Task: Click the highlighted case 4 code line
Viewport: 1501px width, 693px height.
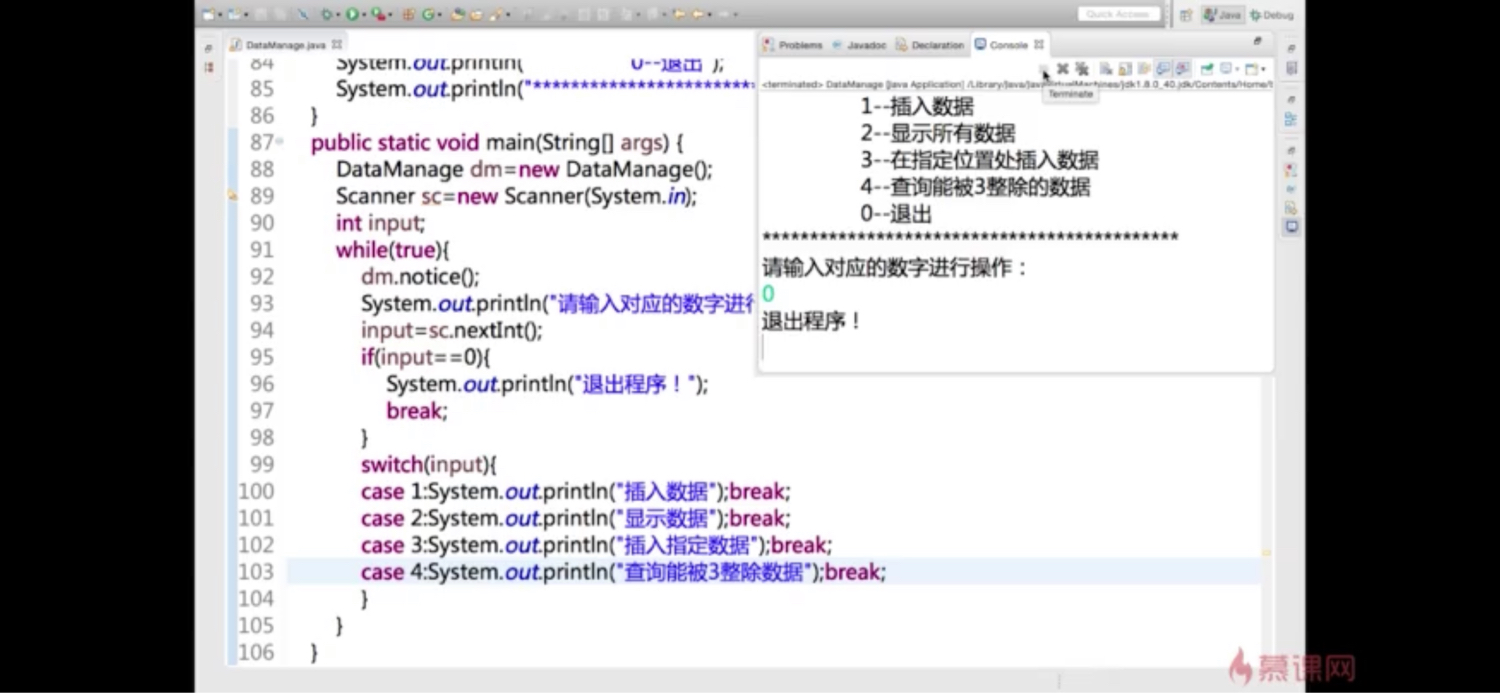Action: tap(623, 572)
